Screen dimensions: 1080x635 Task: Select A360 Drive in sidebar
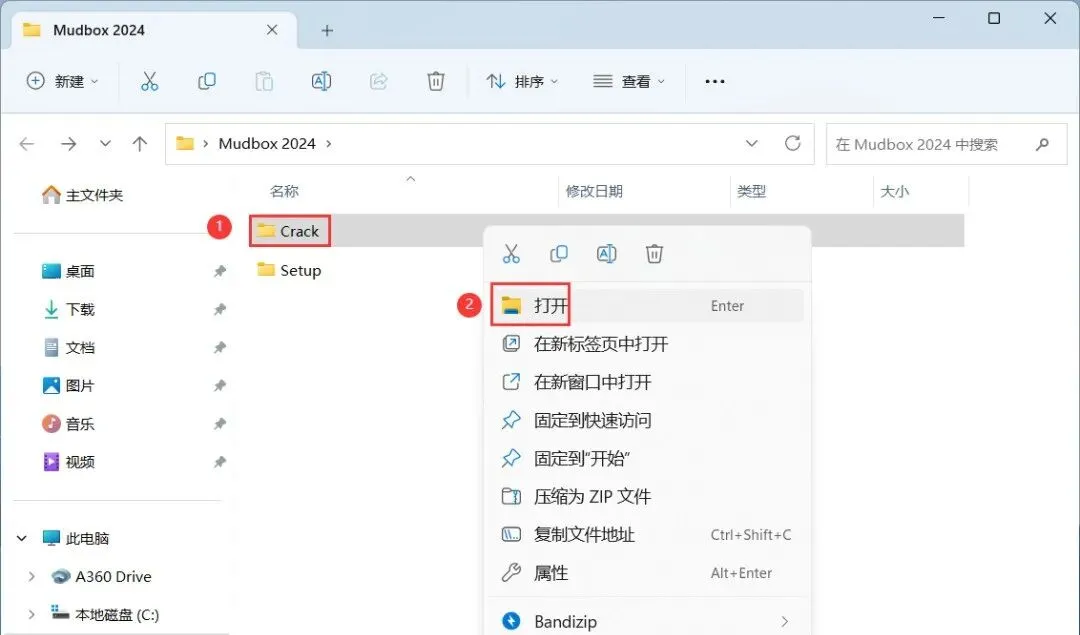(x=101, y=576)
